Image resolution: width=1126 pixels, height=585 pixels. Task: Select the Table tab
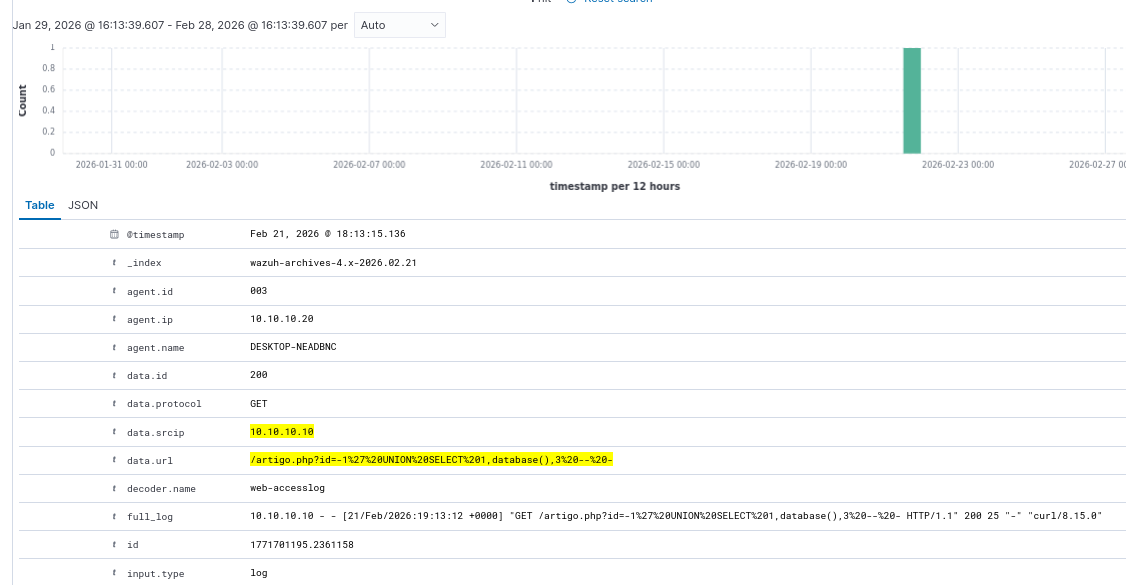(39, 205)
